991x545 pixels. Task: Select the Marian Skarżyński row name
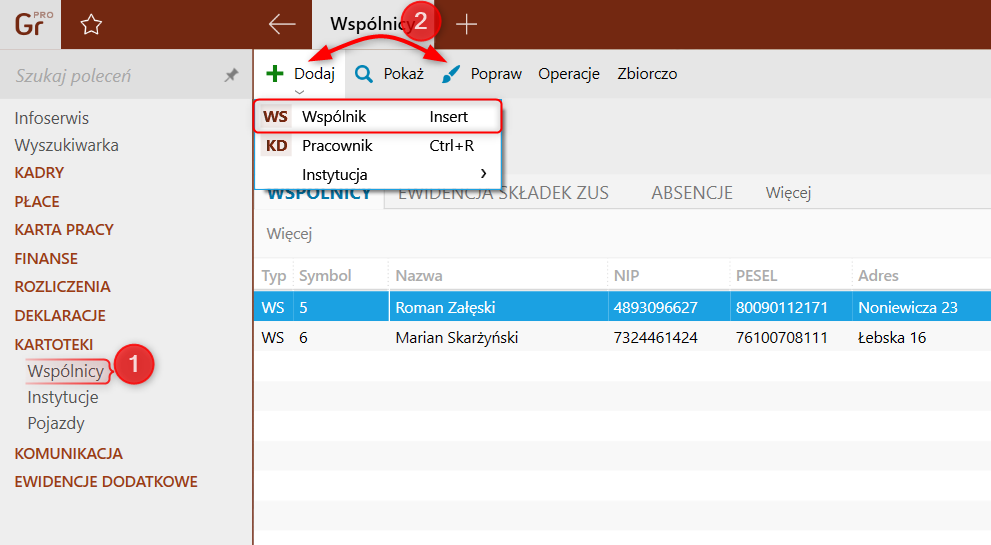(x=456, y=338)
